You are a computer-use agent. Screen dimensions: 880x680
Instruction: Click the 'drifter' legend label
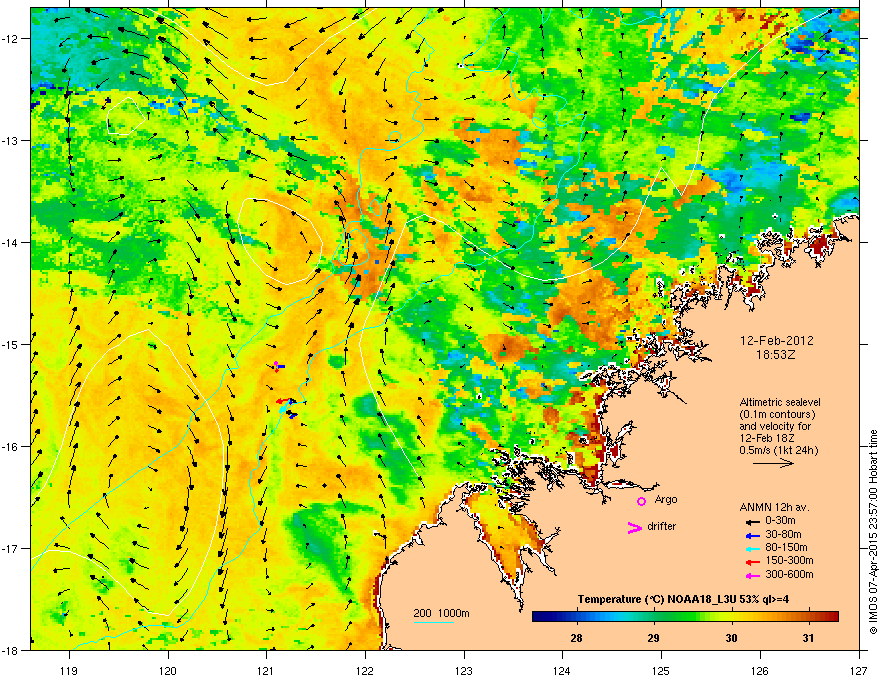(662, 526)
